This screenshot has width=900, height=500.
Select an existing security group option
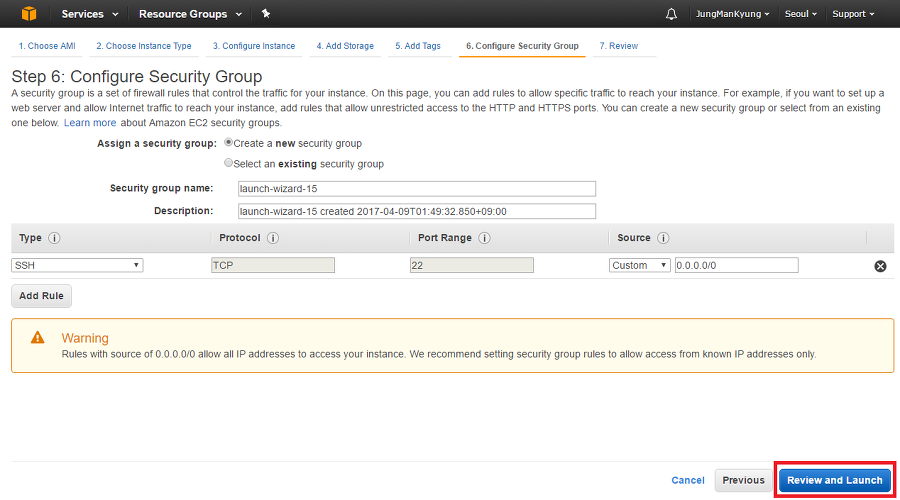pyautogui.click(x=229, y=163)
